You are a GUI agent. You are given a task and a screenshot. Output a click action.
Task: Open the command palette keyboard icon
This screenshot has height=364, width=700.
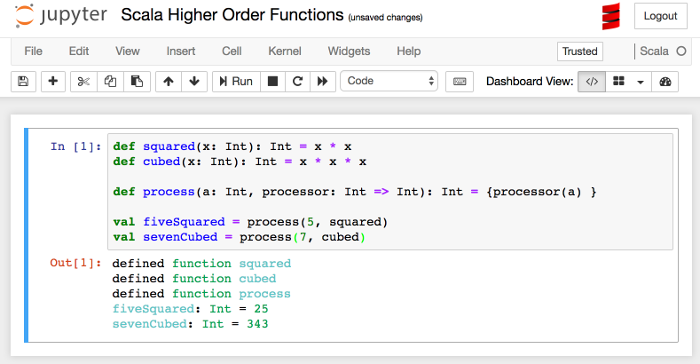coord(459,81)
